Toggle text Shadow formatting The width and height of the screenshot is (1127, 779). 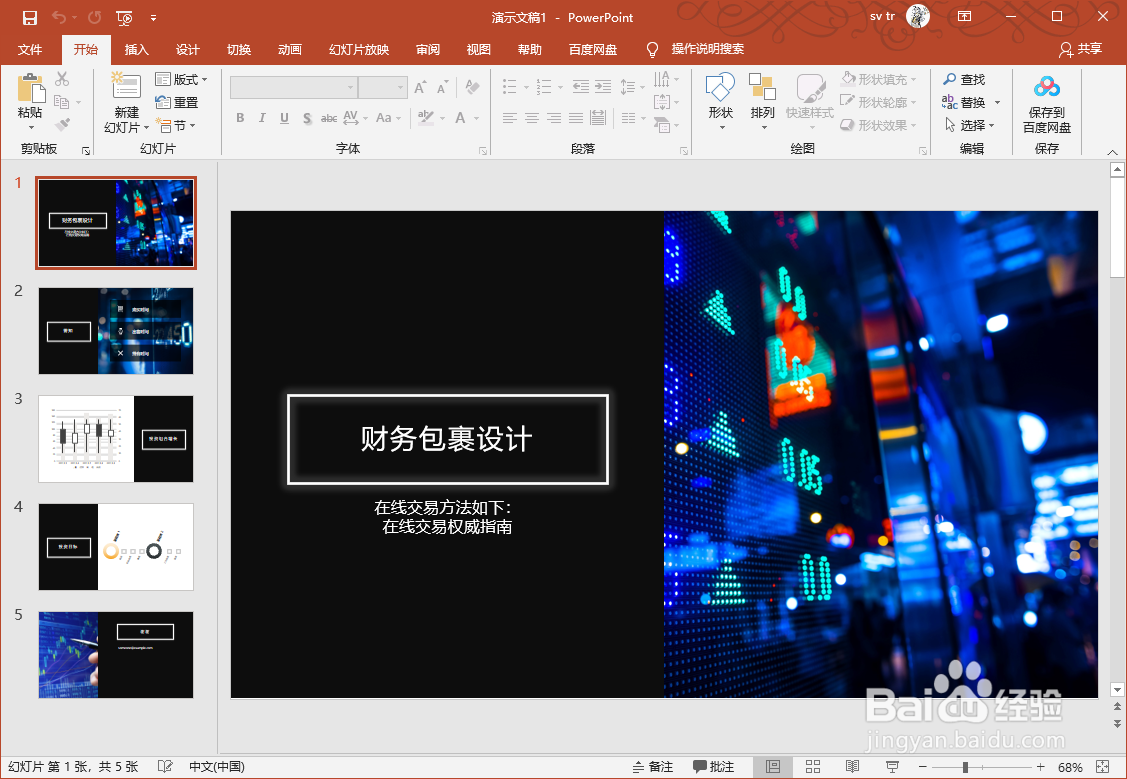[x=307, y=118]
